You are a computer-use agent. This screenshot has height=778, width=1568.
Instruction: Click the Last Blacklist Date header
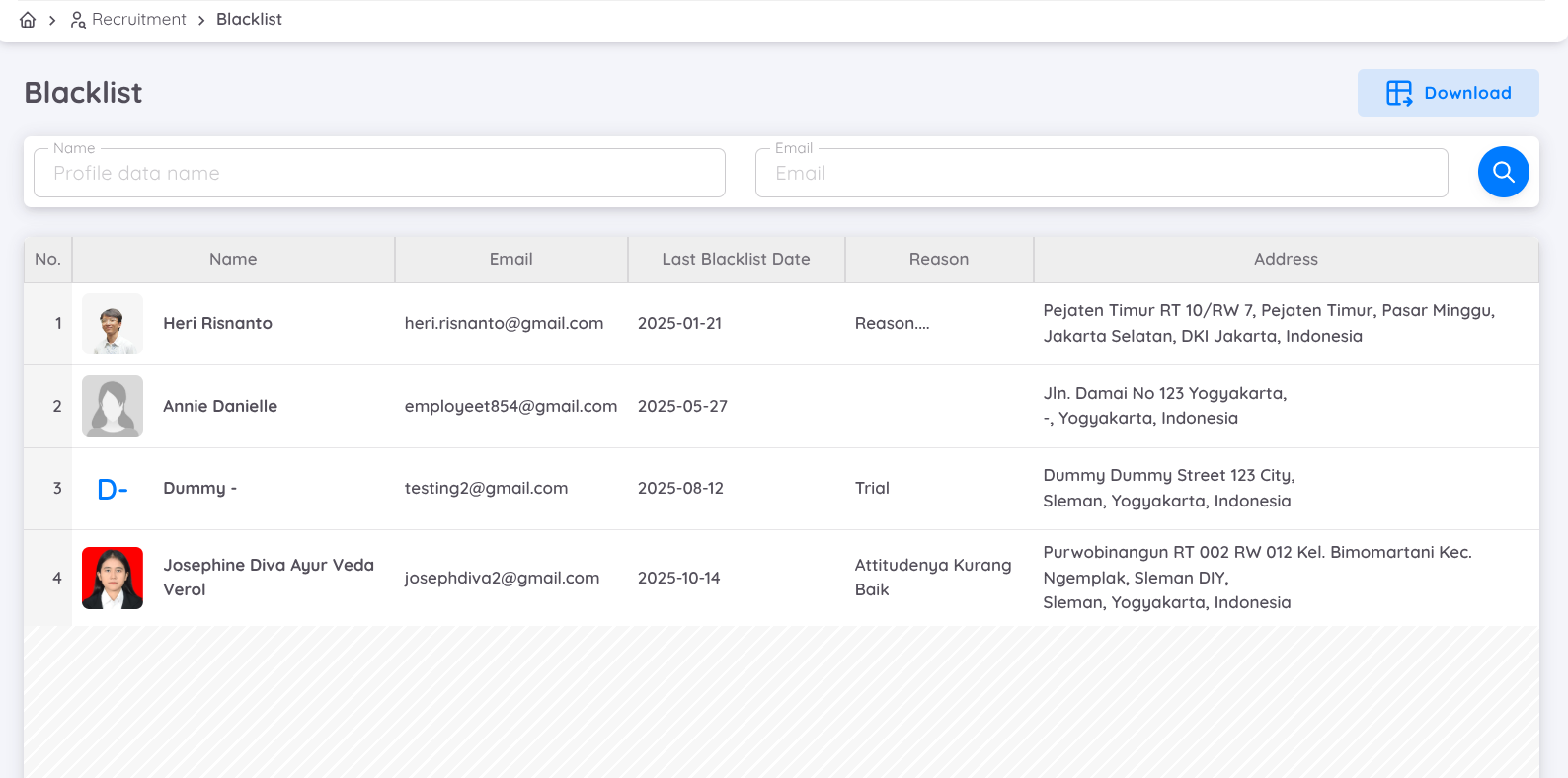click(736, 259)
